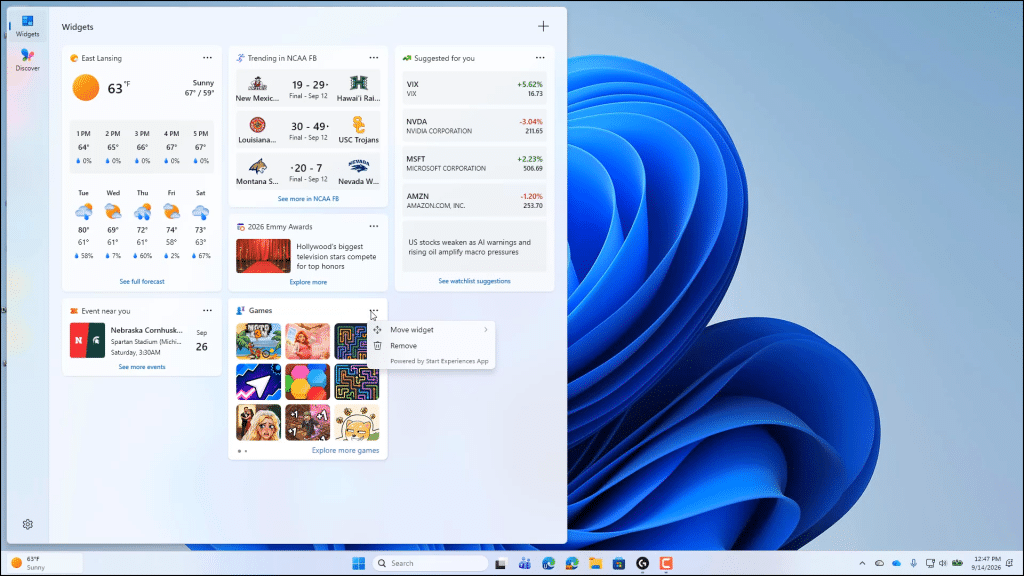1024x576 pixels.
Task: Open 2026 Emmy Awards widget options
Action: point(374,226)
